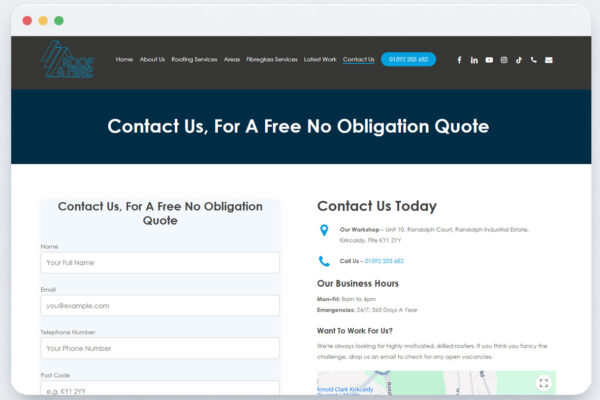The height and width of the screenshot is (400, 600).
Task: Click the 01592 203 682 Call Us link
Action: pos(384,261)
